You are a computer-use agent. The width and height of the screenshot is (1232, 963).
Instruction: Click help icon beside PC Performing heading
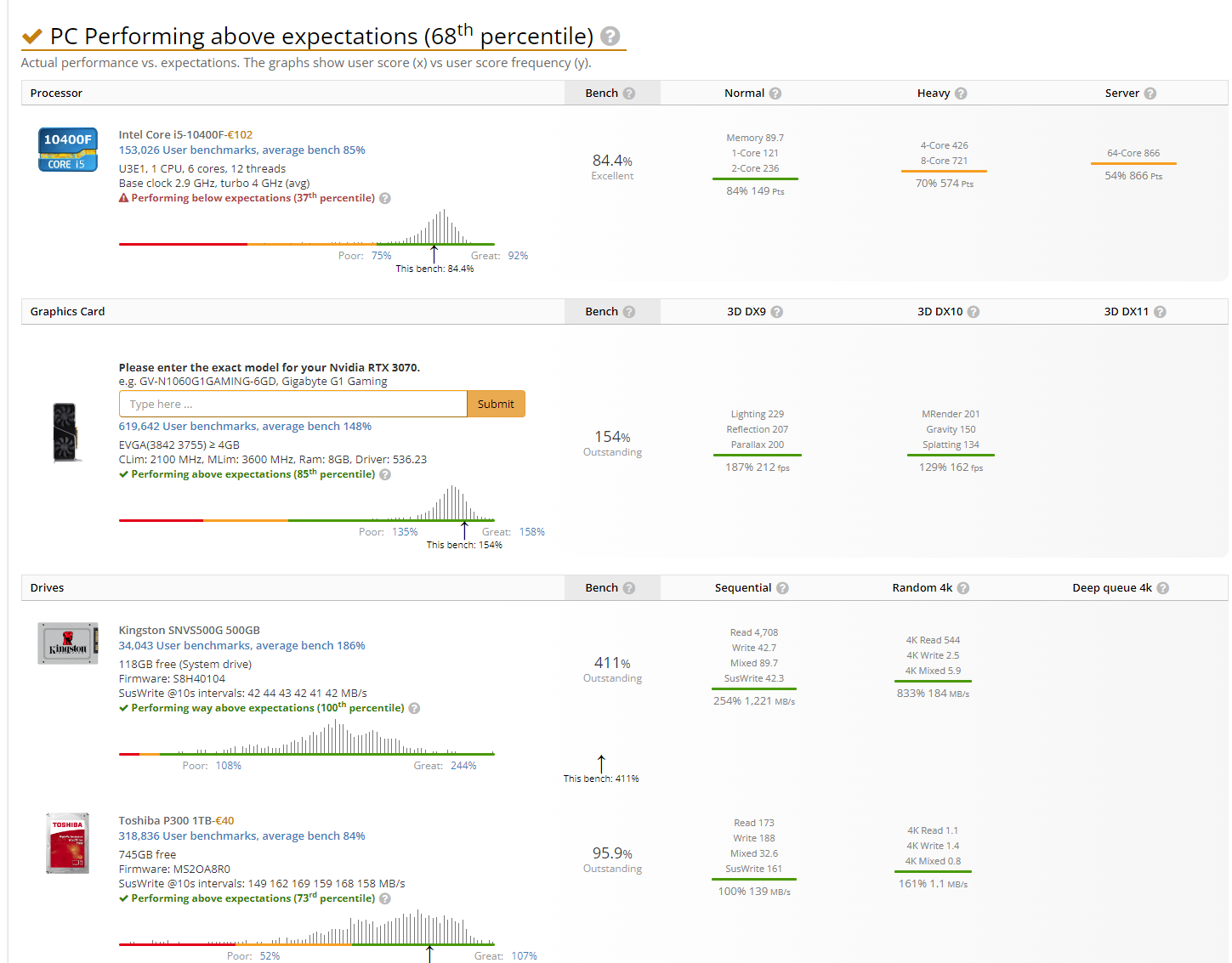click(610, 37)
